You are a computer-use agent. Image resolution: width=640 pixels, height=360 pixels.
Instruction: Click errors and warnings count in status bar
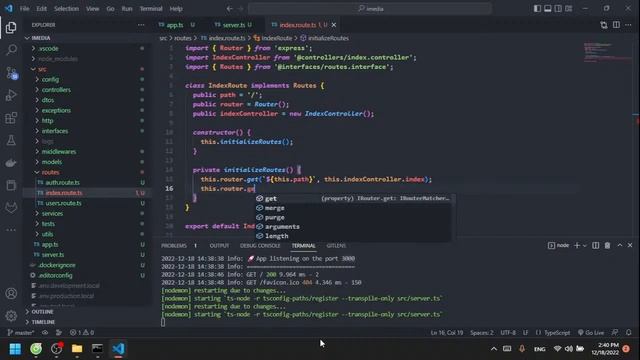point(82,332)
